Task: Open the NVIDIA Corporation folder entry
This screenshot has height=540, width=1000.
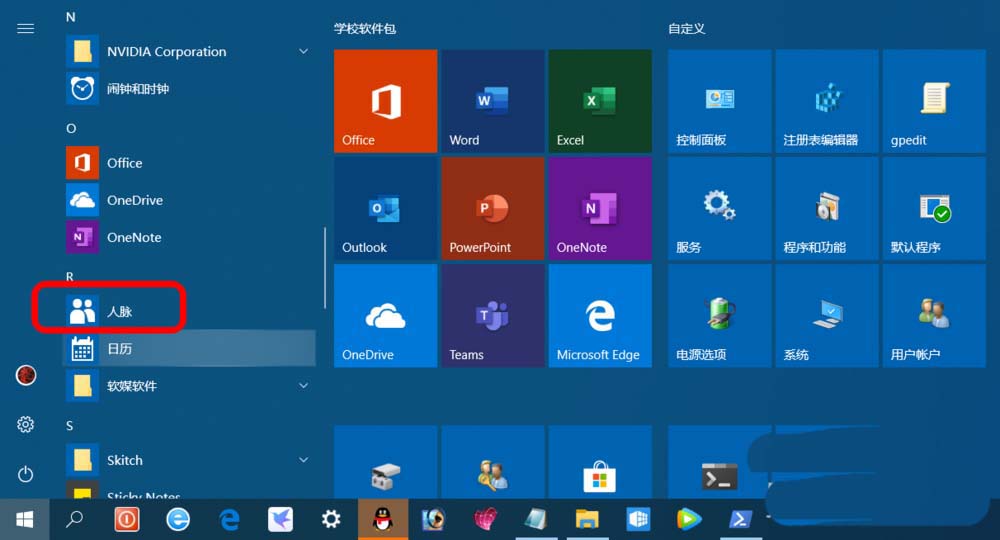Action: pyautogui.click(x=190, y=51)
